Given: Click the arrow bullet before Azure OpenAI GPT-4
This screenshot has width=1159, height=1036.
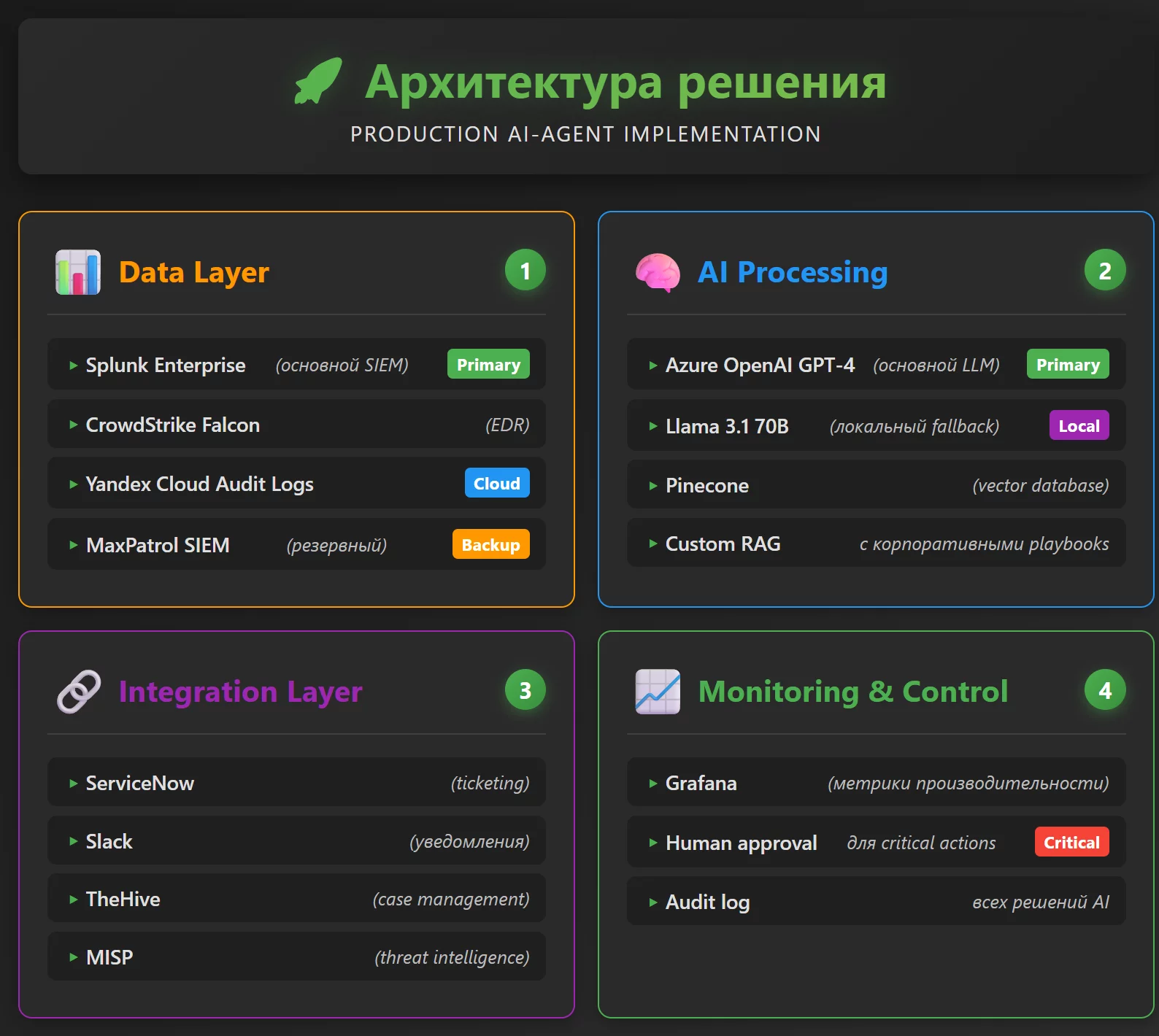Looking at the screenshot, I should click(x=653, y=366).
